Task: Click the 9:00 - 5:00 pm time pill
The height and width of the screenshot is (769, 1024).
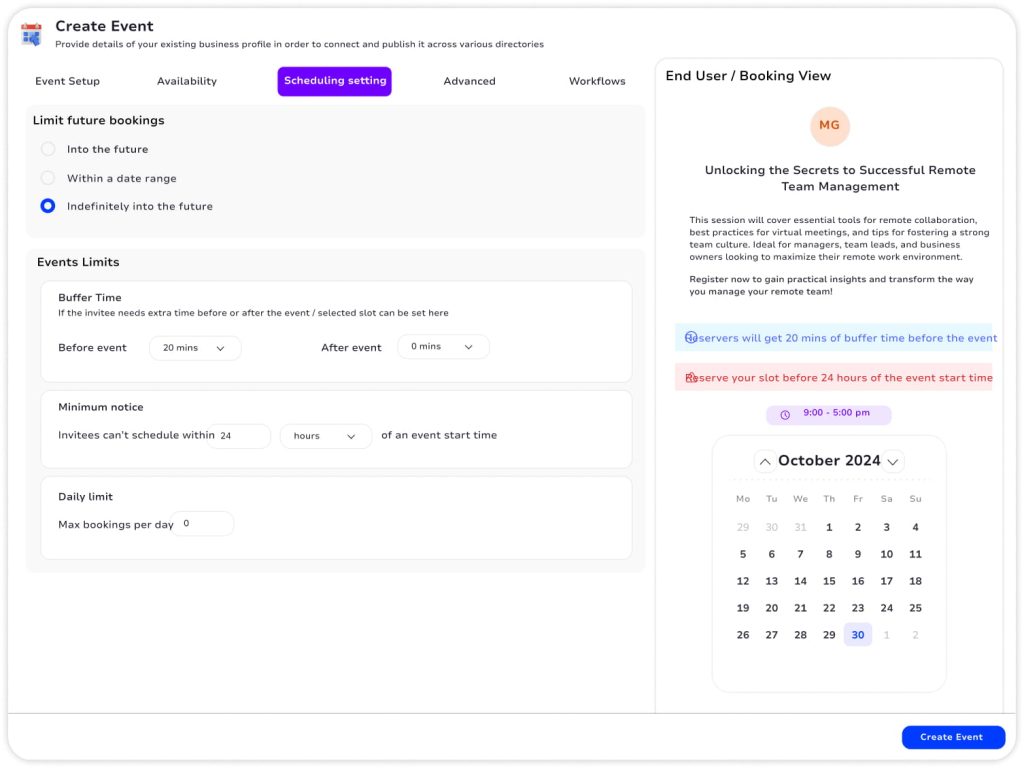Action: (829, 414)
